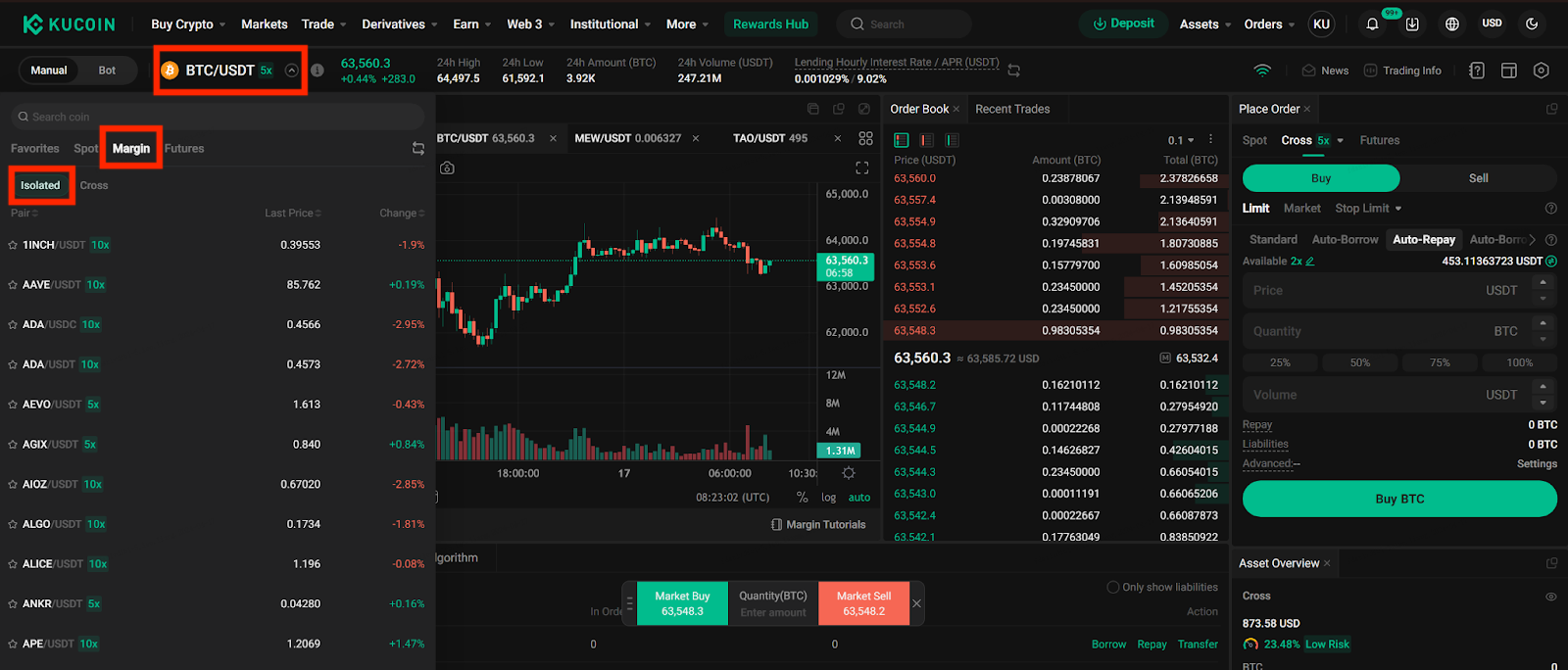Show both bids and asks order book view

[x=902, y=140]
